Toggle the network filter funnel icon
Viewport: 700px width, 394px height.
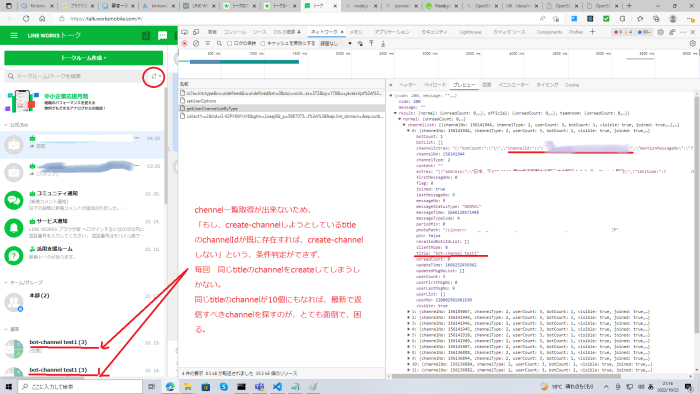tap(208, 43)
